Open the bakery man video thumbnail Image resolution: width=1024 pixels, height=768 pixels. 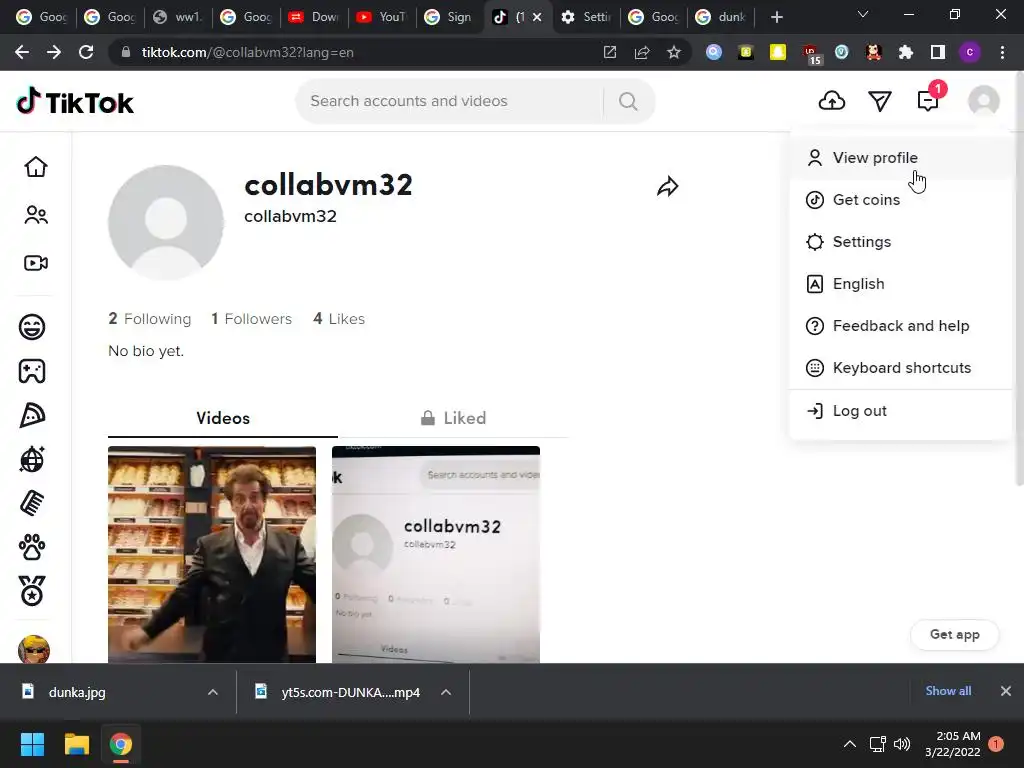212,554
